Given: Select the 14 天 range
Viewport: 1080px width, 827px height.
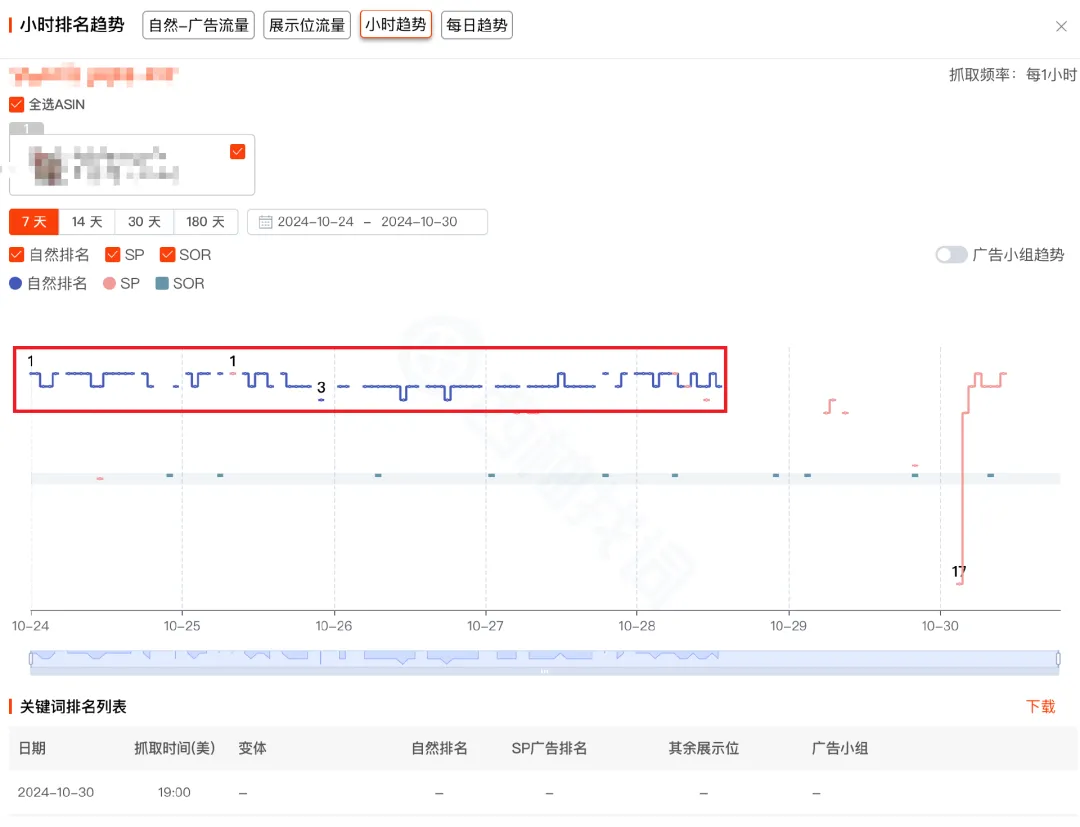Looking at the screenshot, I should pos(87,222).
